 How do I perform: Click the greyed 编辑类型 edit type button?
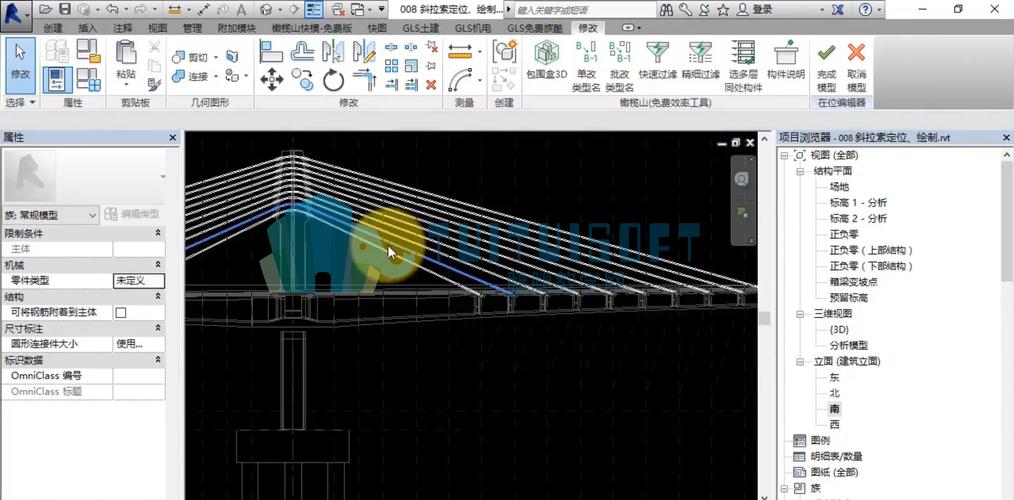[132, 214]
